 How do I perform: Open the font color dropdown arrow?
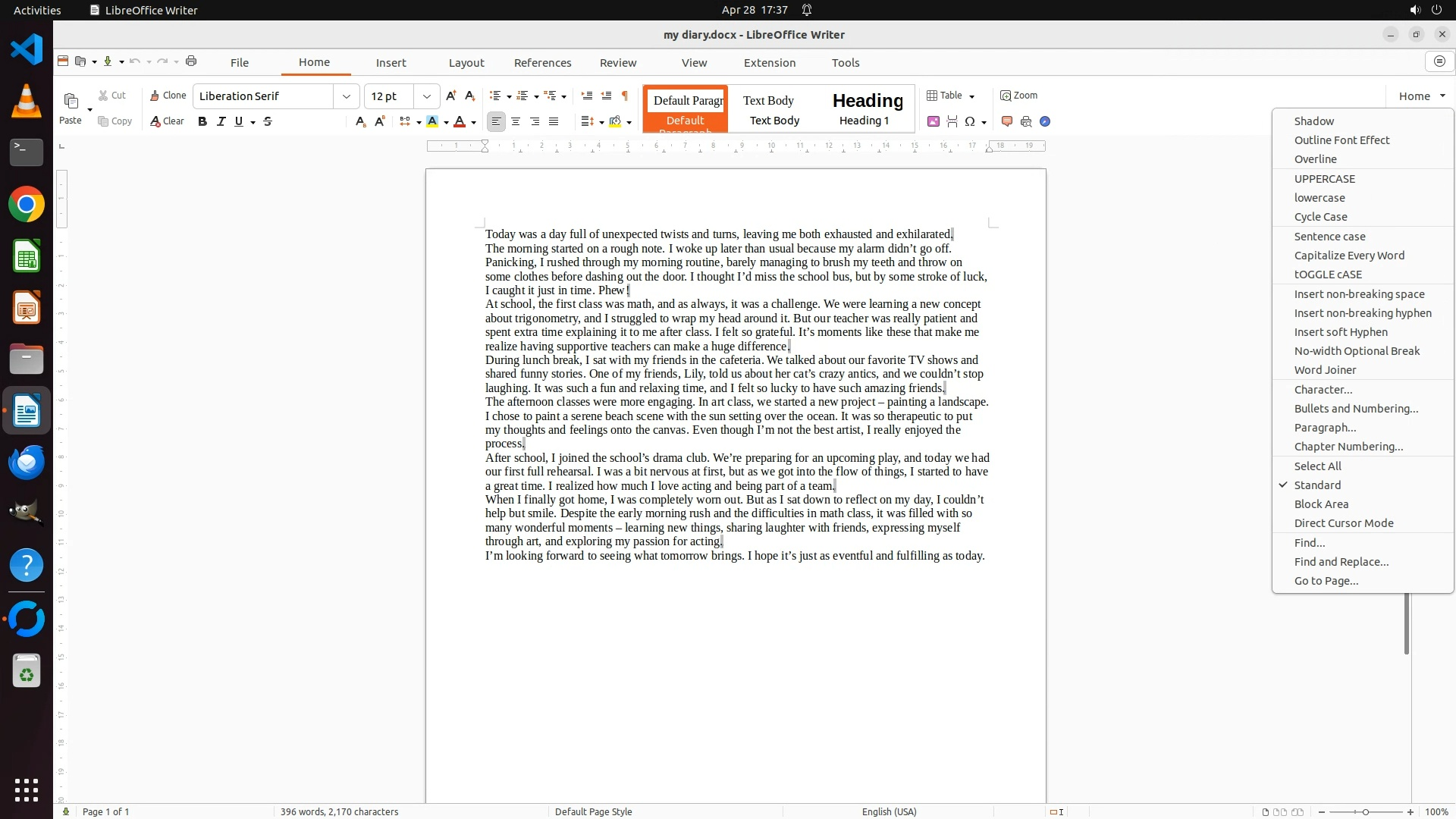pos(474,122)
